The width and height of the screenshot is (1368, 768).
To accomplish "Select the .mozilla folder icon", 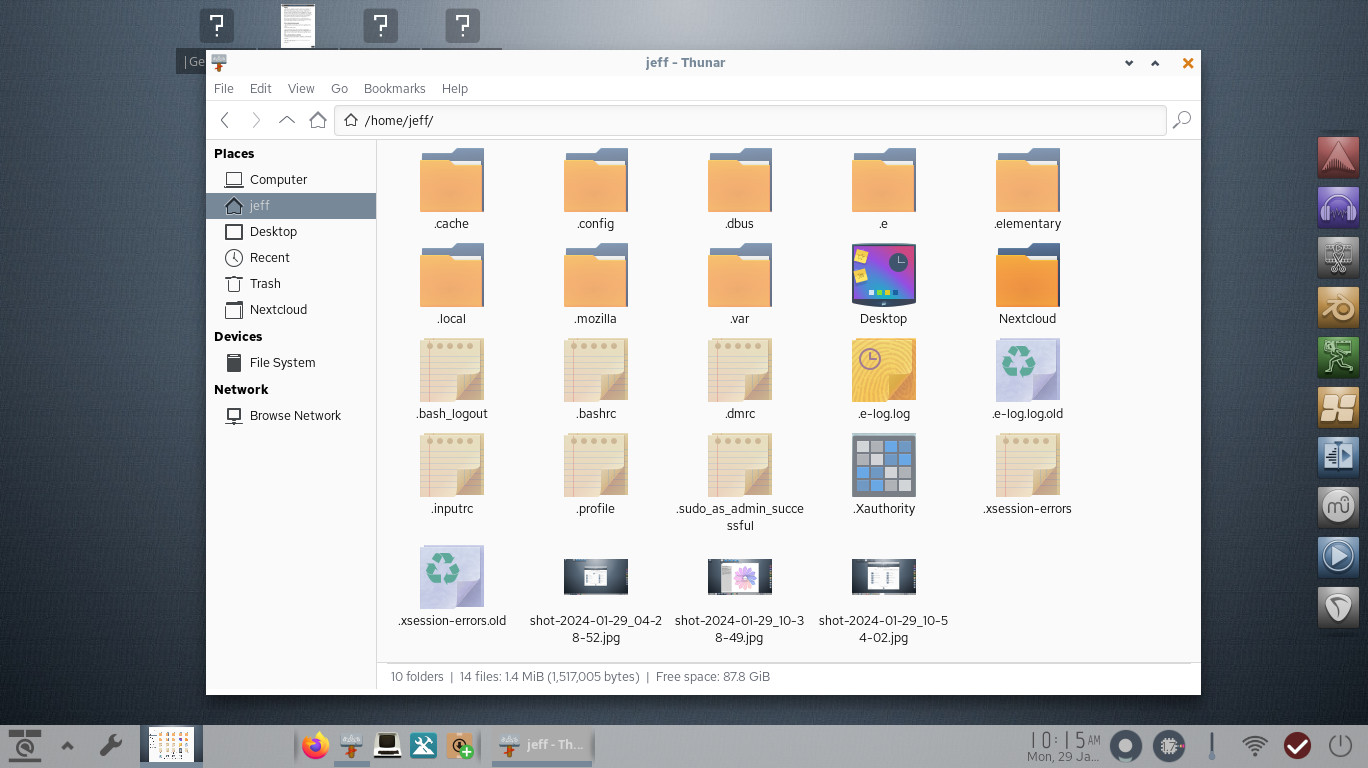I will pos(596,275).
